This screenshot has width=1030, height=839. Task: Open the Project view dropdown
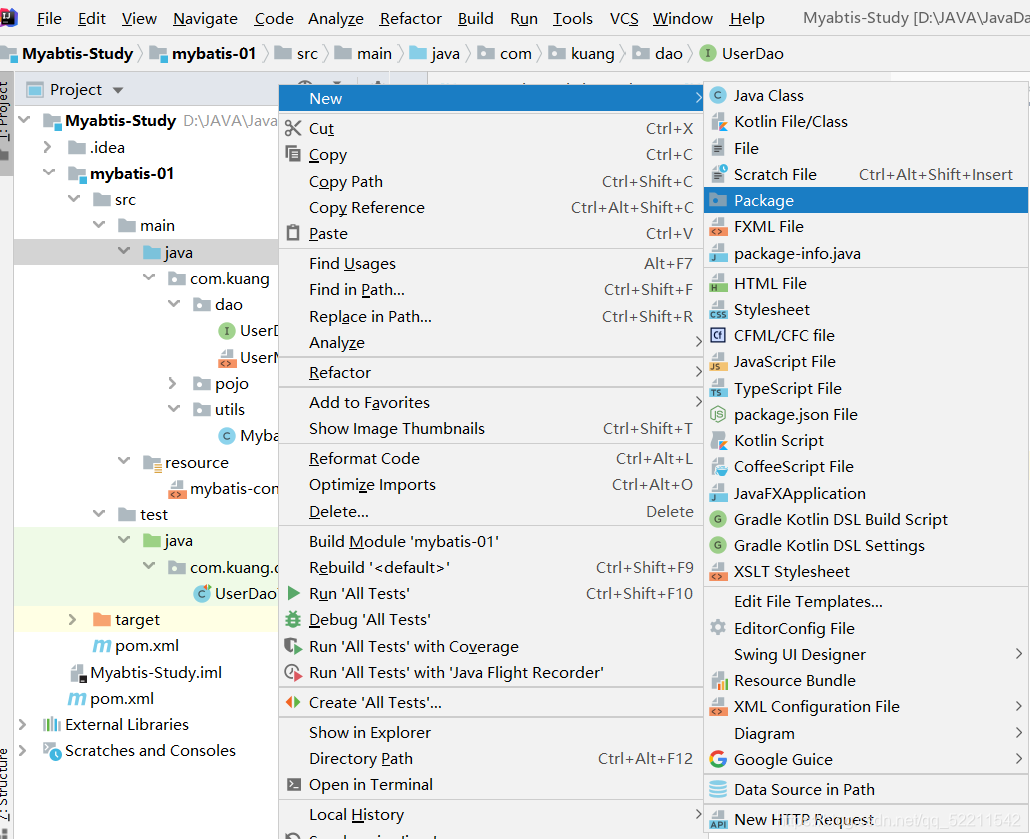pos(118,90)
